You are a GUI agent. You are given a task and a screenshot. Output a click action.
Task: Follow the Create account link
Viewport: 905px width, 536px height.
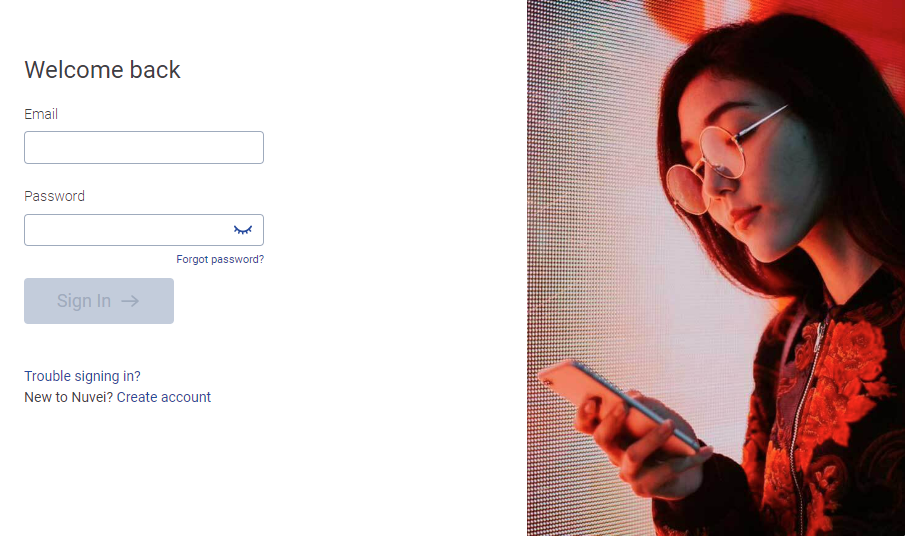point(164,397)
